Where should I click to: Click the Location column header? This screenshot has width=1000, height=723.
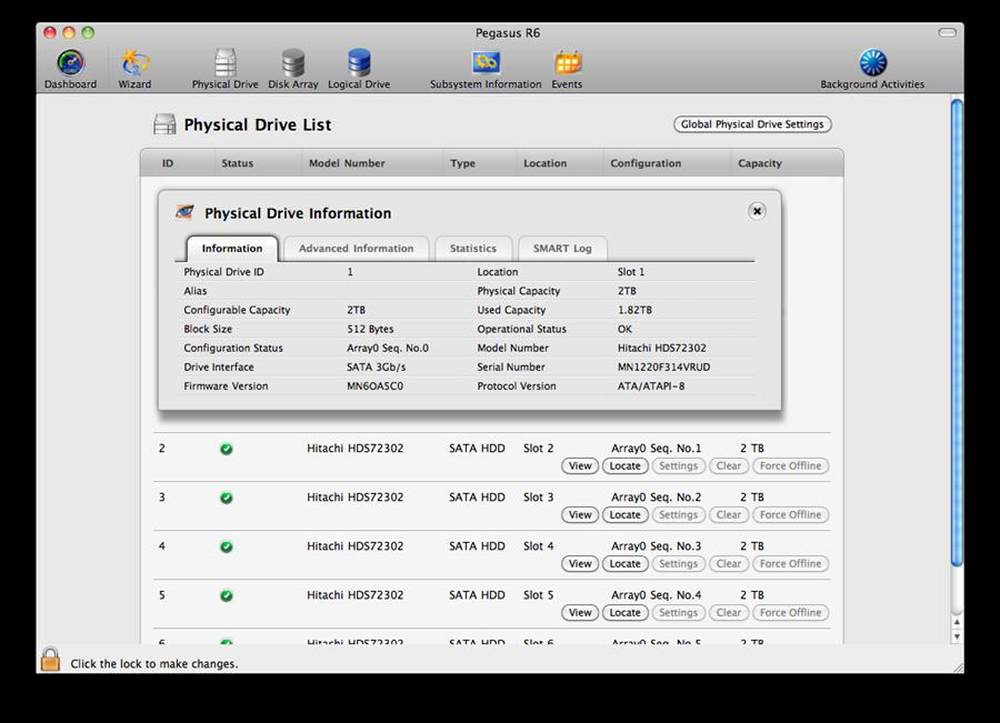tap(545, 163)
